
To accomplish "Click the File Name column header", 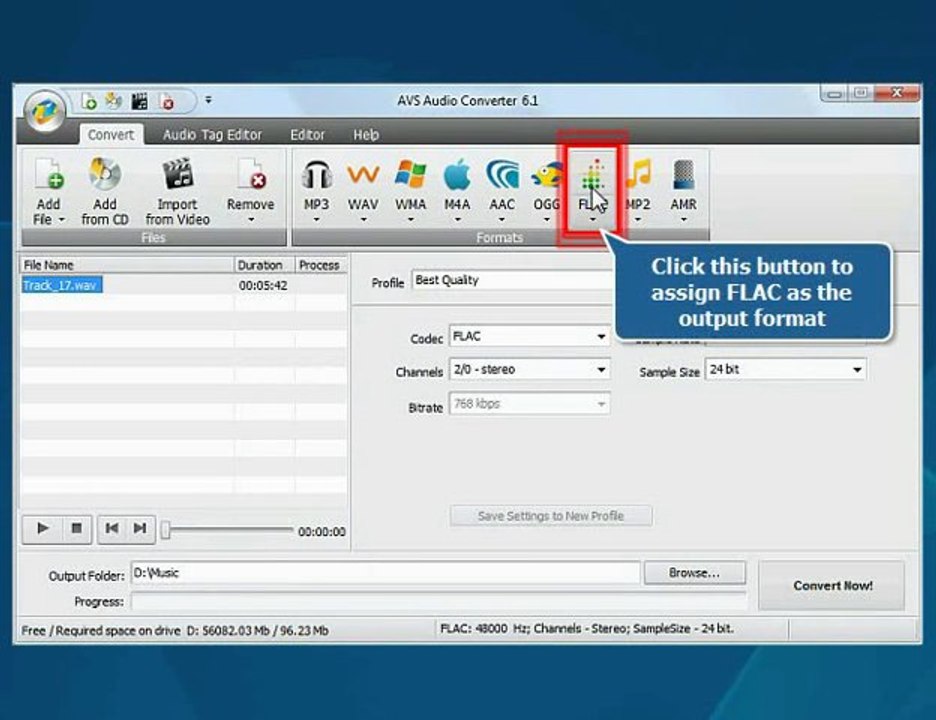I will pyautogui.click(x=127, y=265).
